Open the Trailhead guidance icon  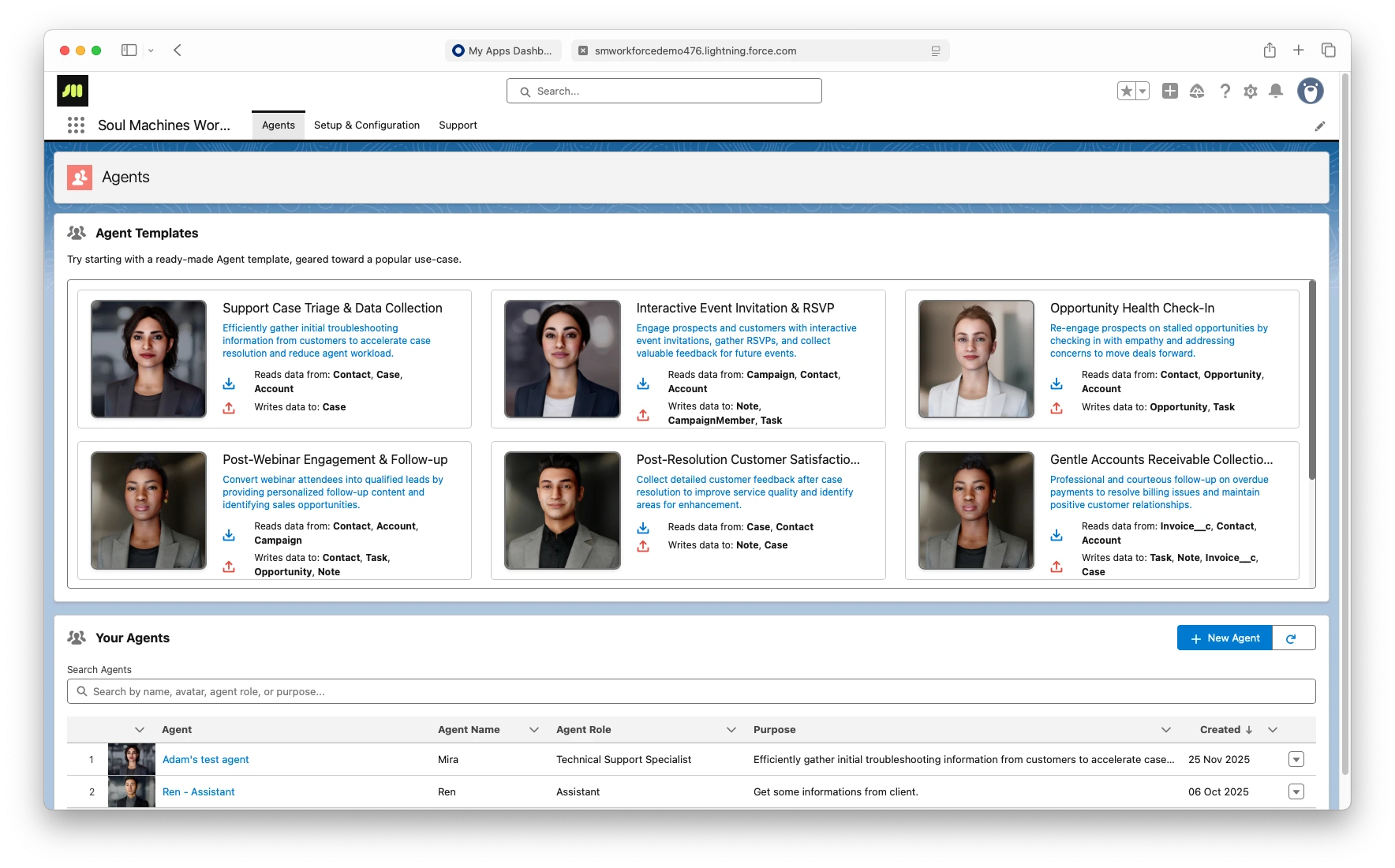coord(1197,91)
